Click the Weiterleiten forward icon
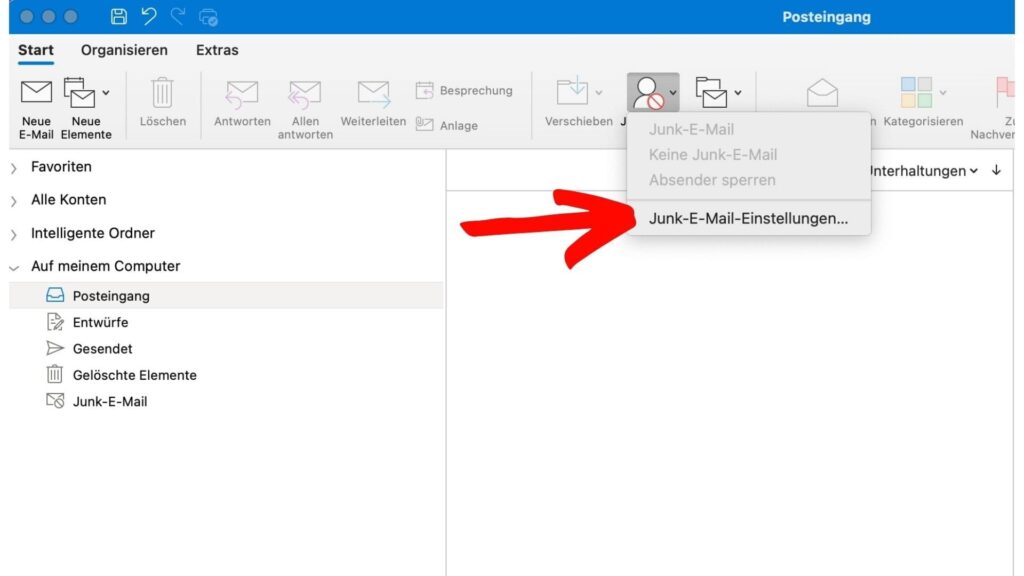Image resolution: width=1024 pixels, height=576 pixels. point(373,93)
